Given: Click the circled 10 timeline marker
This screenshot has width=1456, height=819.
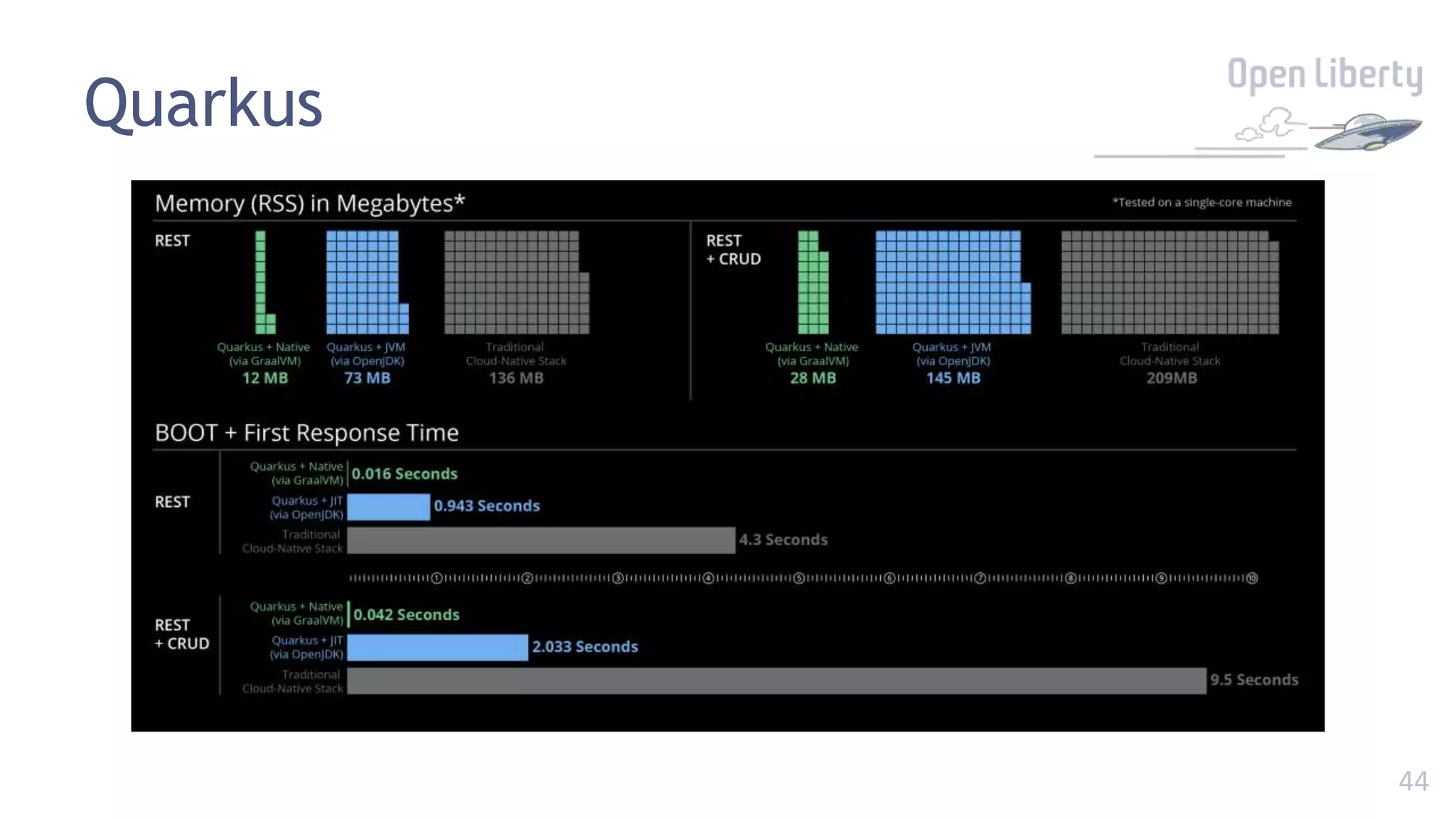Looking at the screenshot, I should point(1252,578).
